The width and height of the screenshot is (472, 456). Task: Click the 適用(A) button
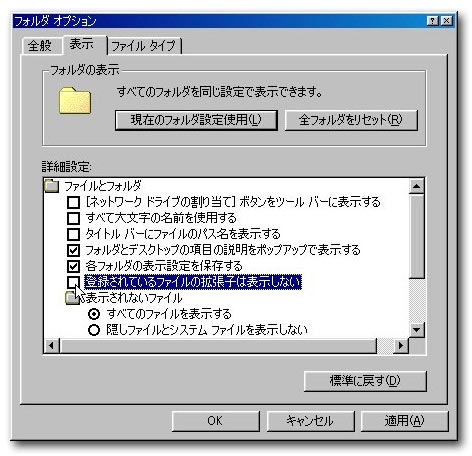[x=405, y=421]
